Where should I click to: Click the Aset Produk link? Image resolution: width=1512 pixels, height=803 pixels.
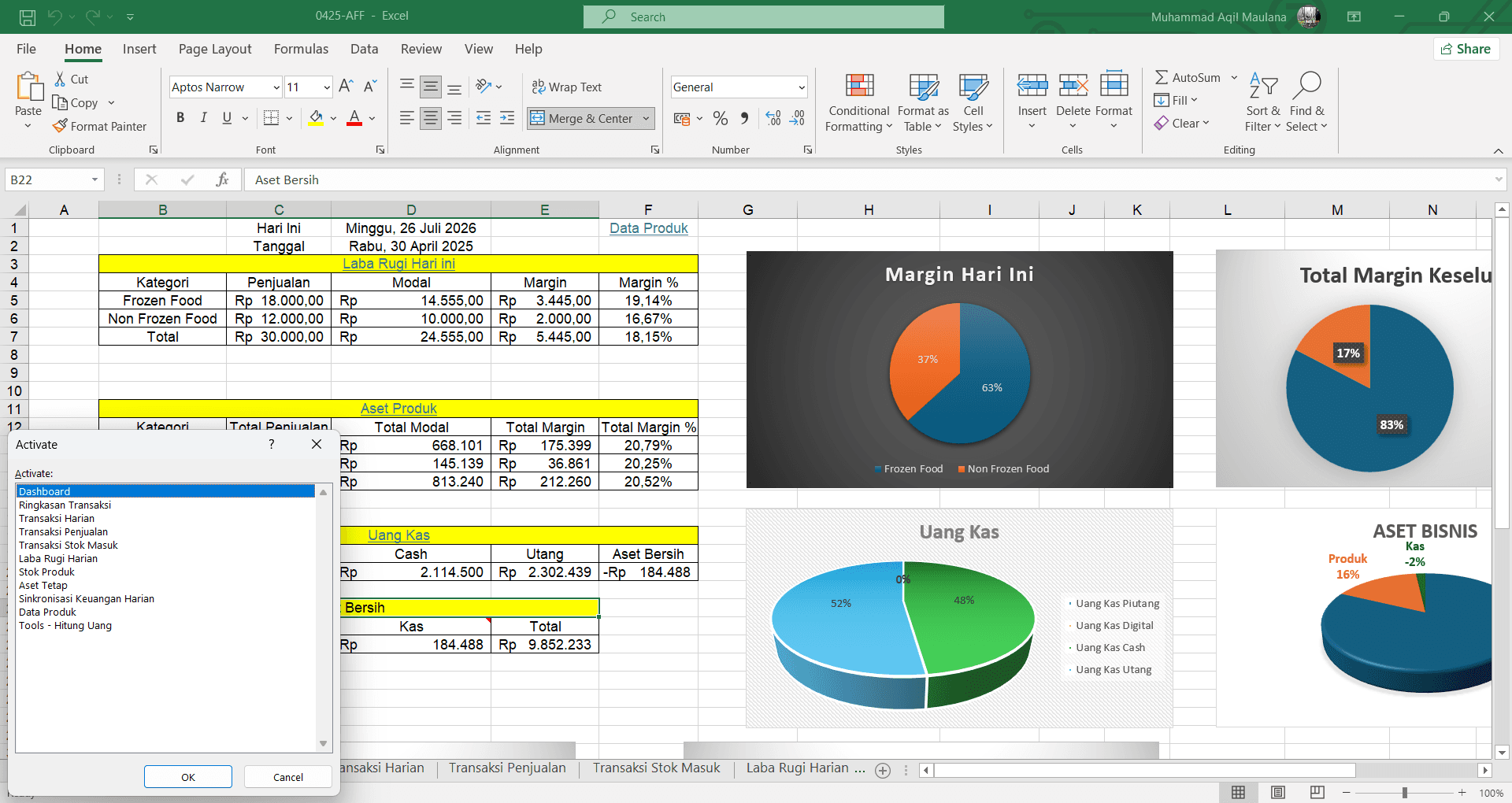(x=398, y=409)
